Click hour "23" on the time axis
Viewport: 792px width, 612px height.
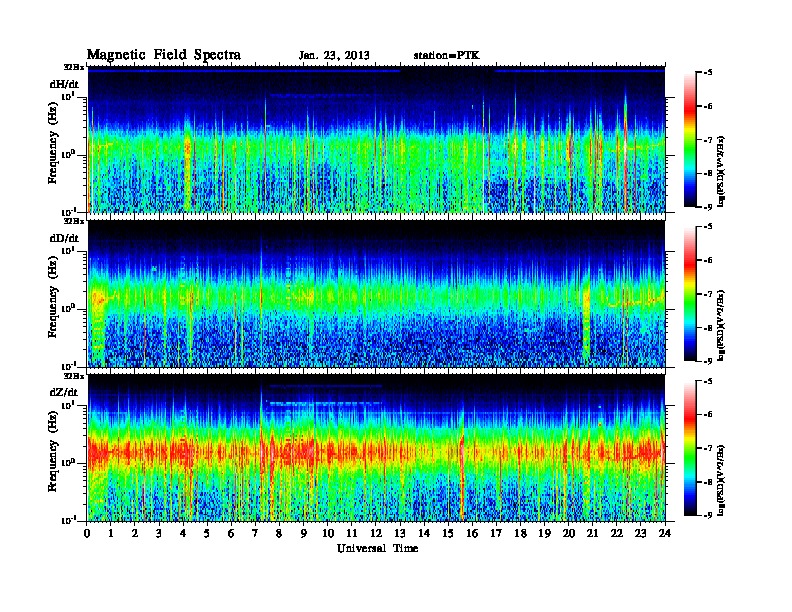640,533
